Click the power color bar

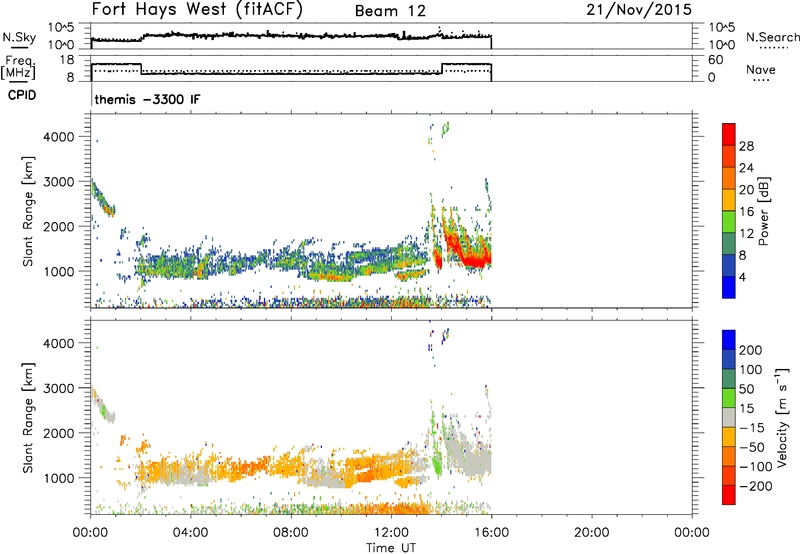pyautogui.click(x=729, y=211)
